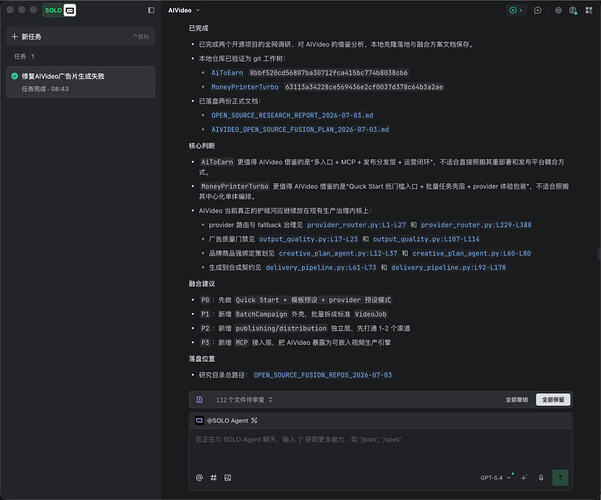Open the OPEN_SOURCE_RESEARCH_REPORT_2026-07-03.md link
This screenshot has width=601, height=500.
[292, 115]
